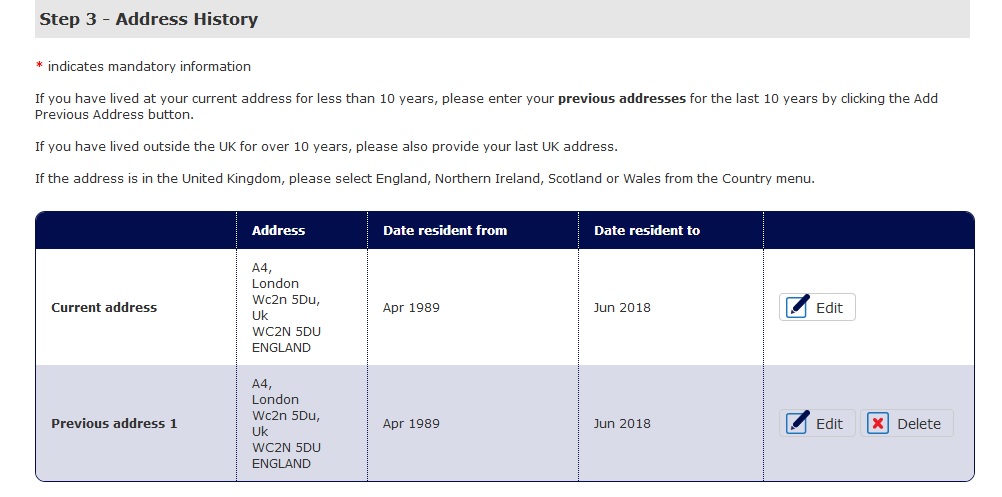Click the address text in Current address row

[286, 307]
